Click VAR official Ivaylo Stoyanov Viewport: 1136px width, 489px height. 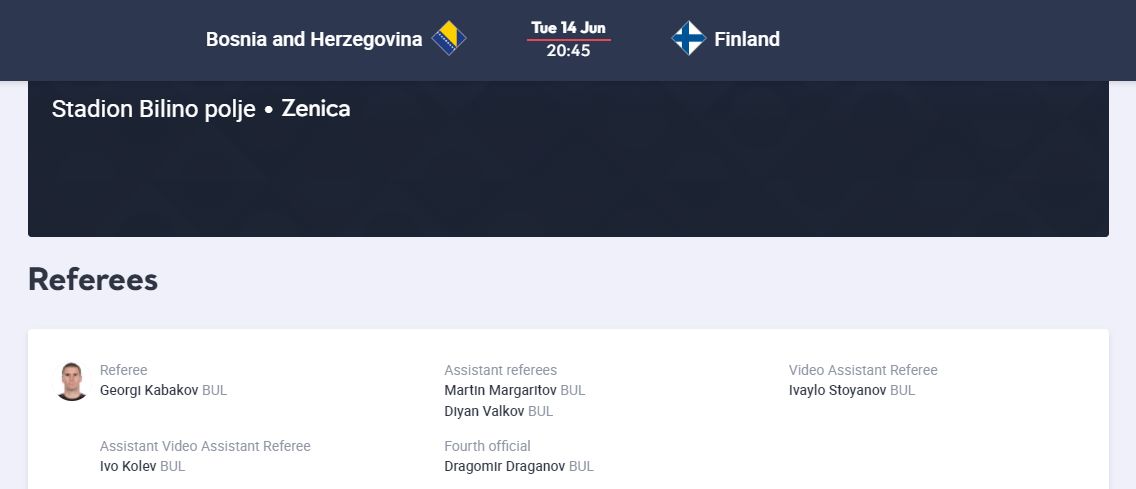pos(837,390)
